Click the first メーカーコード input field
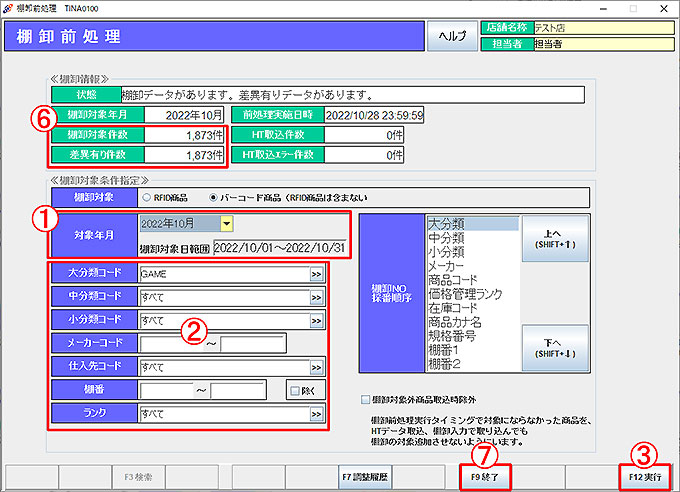The width and height of the screenshot is (680, 492). pyautogui.click(x=171, y=344)
